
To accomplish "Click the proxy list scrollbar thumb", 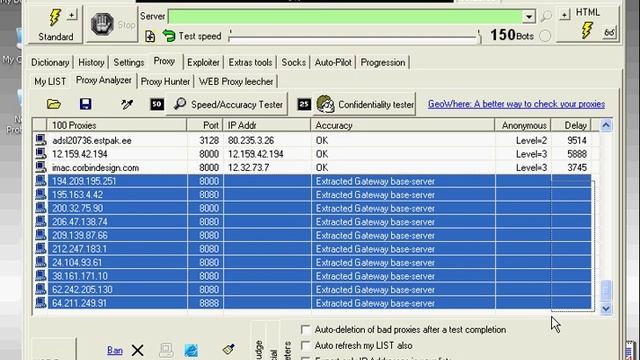I will click(x=606, y=290).
